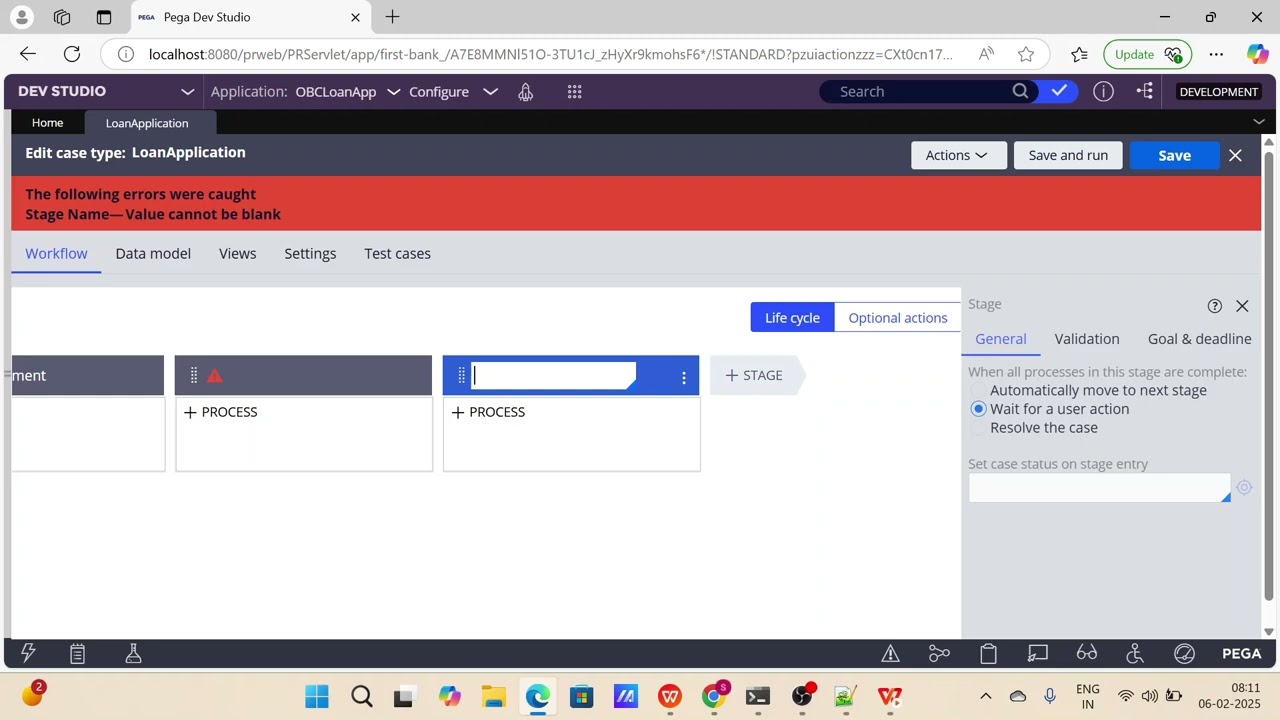1280x720 pixels.
Task: Click the red warning triangle on stage
Action: point(215,376)
